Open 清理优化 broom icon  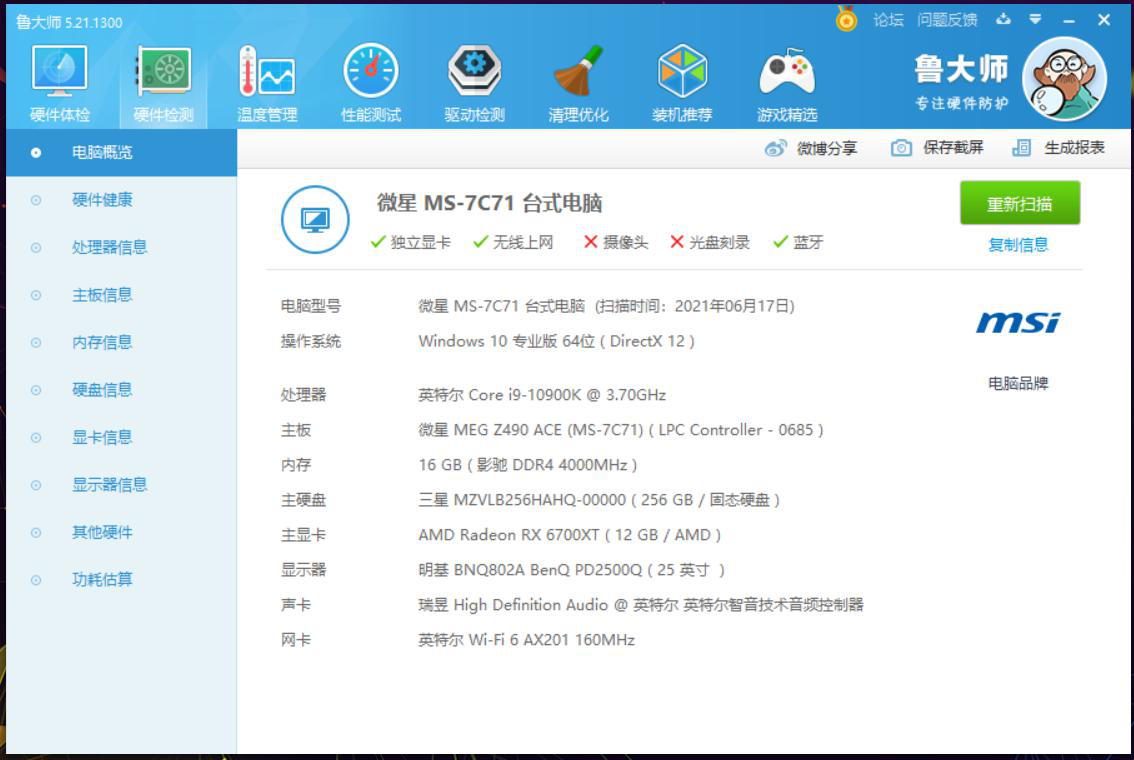pyautogui.click(x=578, y=82)
